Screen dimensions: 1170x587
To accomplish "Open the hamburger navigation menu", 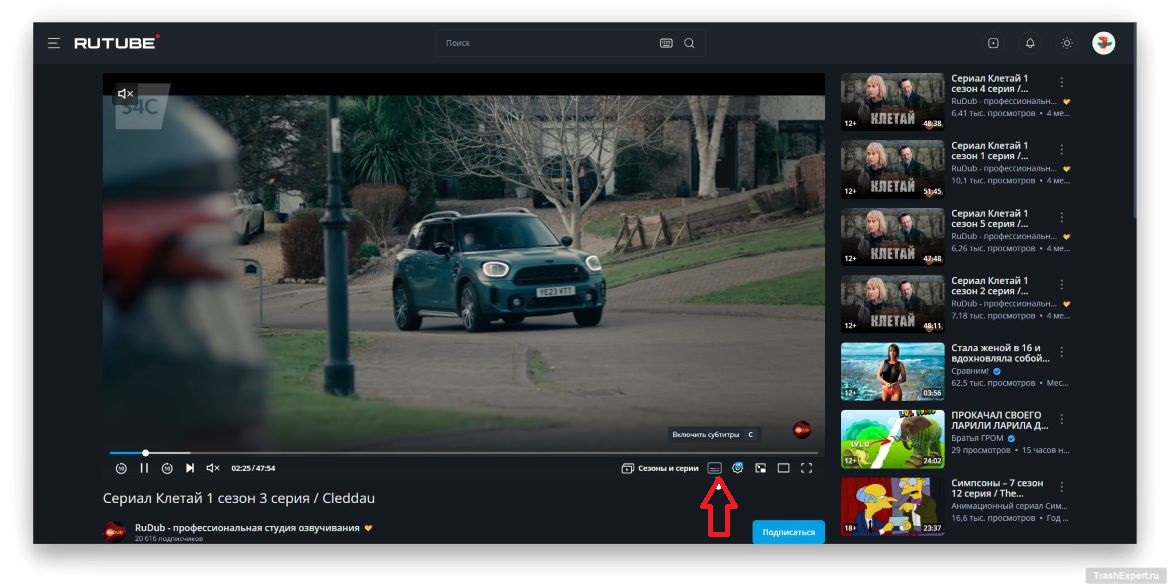I will coord(53,43).
